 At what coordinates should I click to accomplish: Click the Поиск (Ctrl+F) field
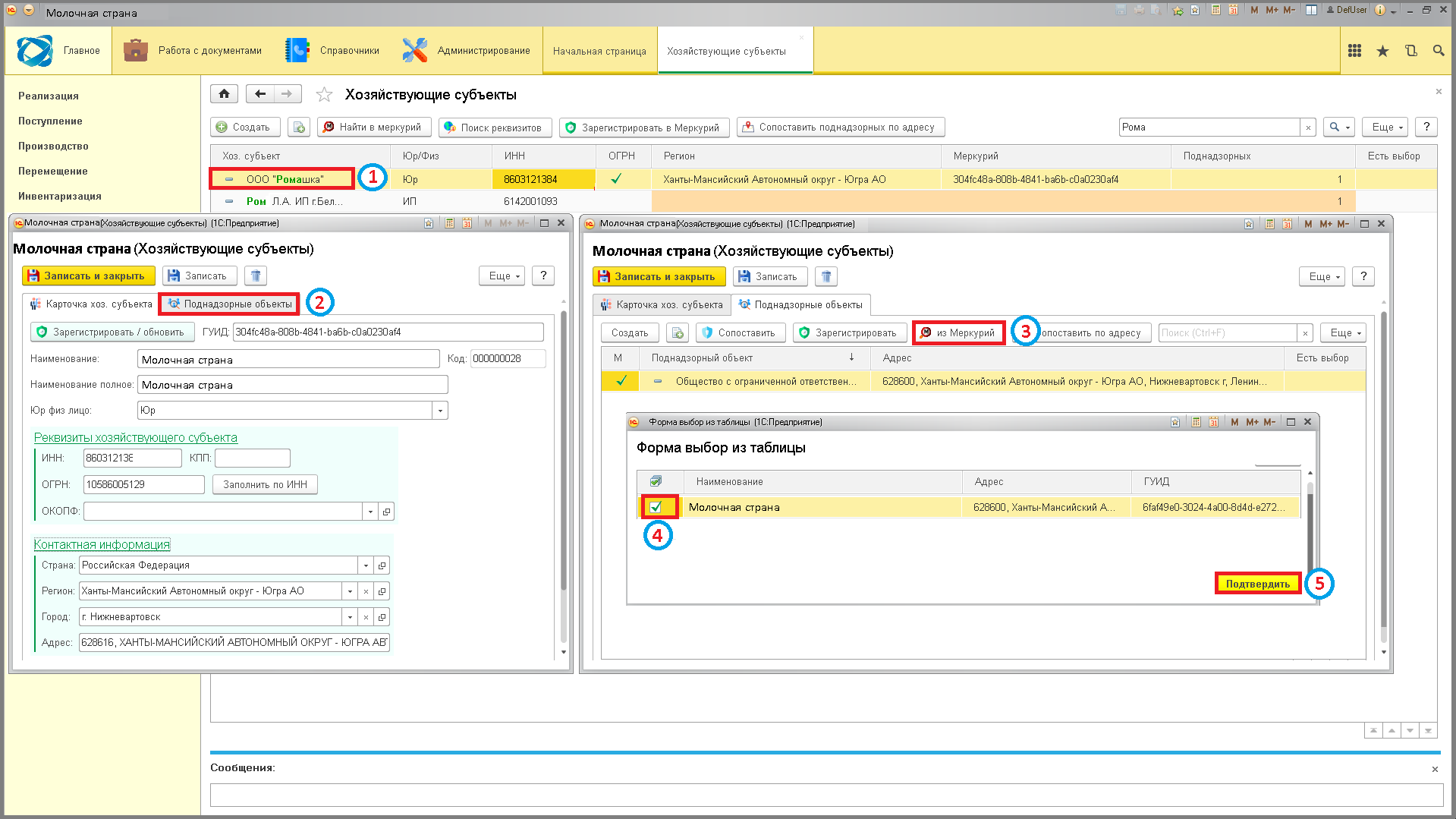pos(1228,333)
